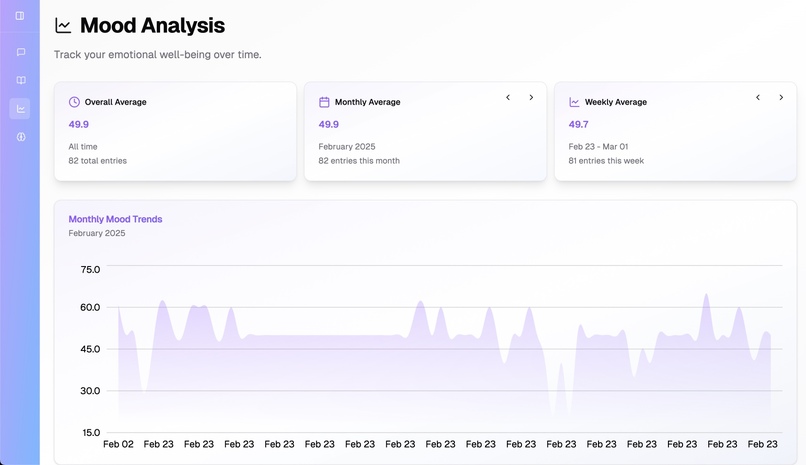Open the chat bubble icon in sidebar
Image resolution: width=806 pixels, height=465 pixels.
[21, 52]
